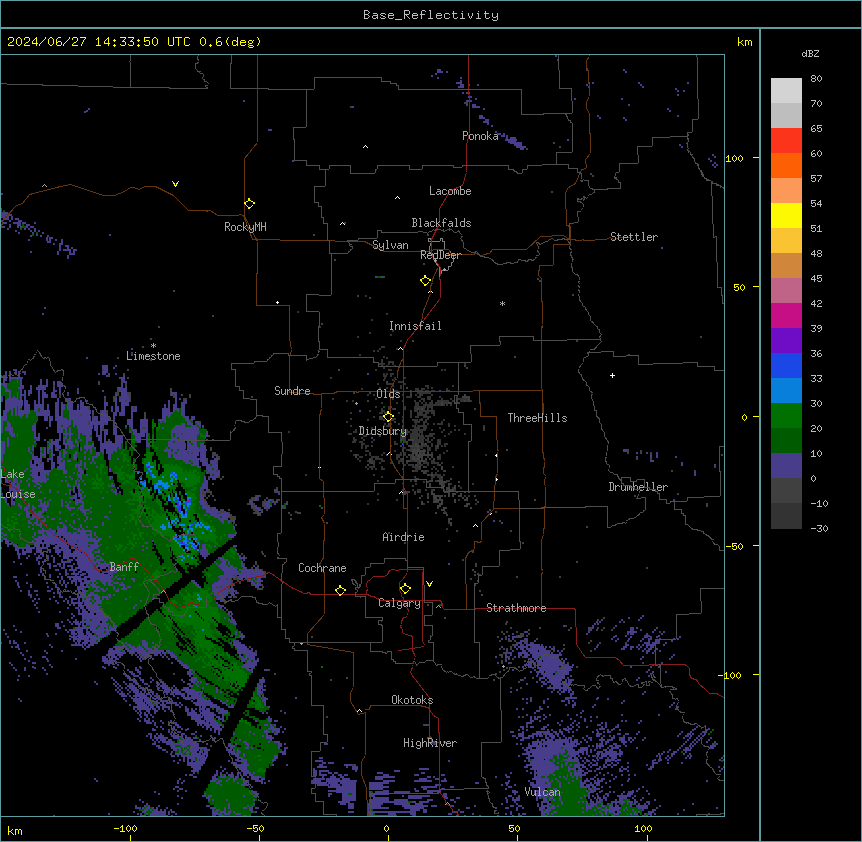Screen dimensions: 862x842
Task: Pick the bright green 20-30 dBZ legend swatch
Action: [x=786, y=416]
